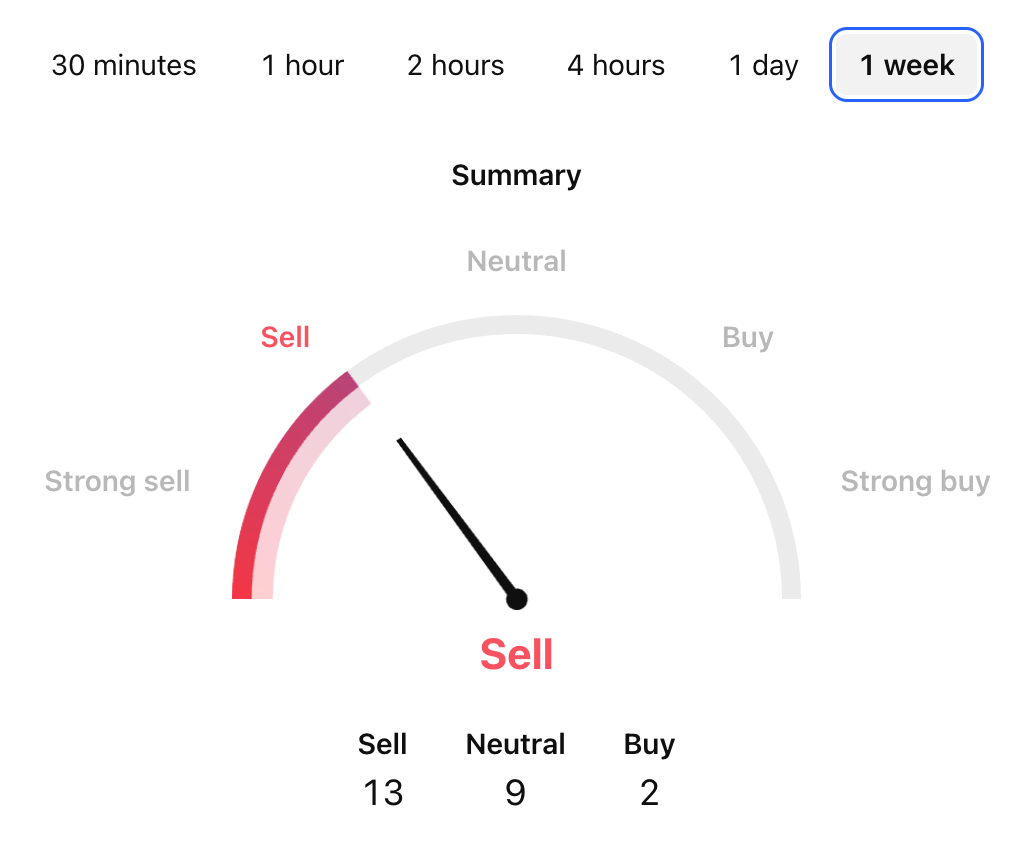Select the 1 day timeframe
This screenshot has height=844, width=1014.
pyautogui.click(x=763, y=66)
